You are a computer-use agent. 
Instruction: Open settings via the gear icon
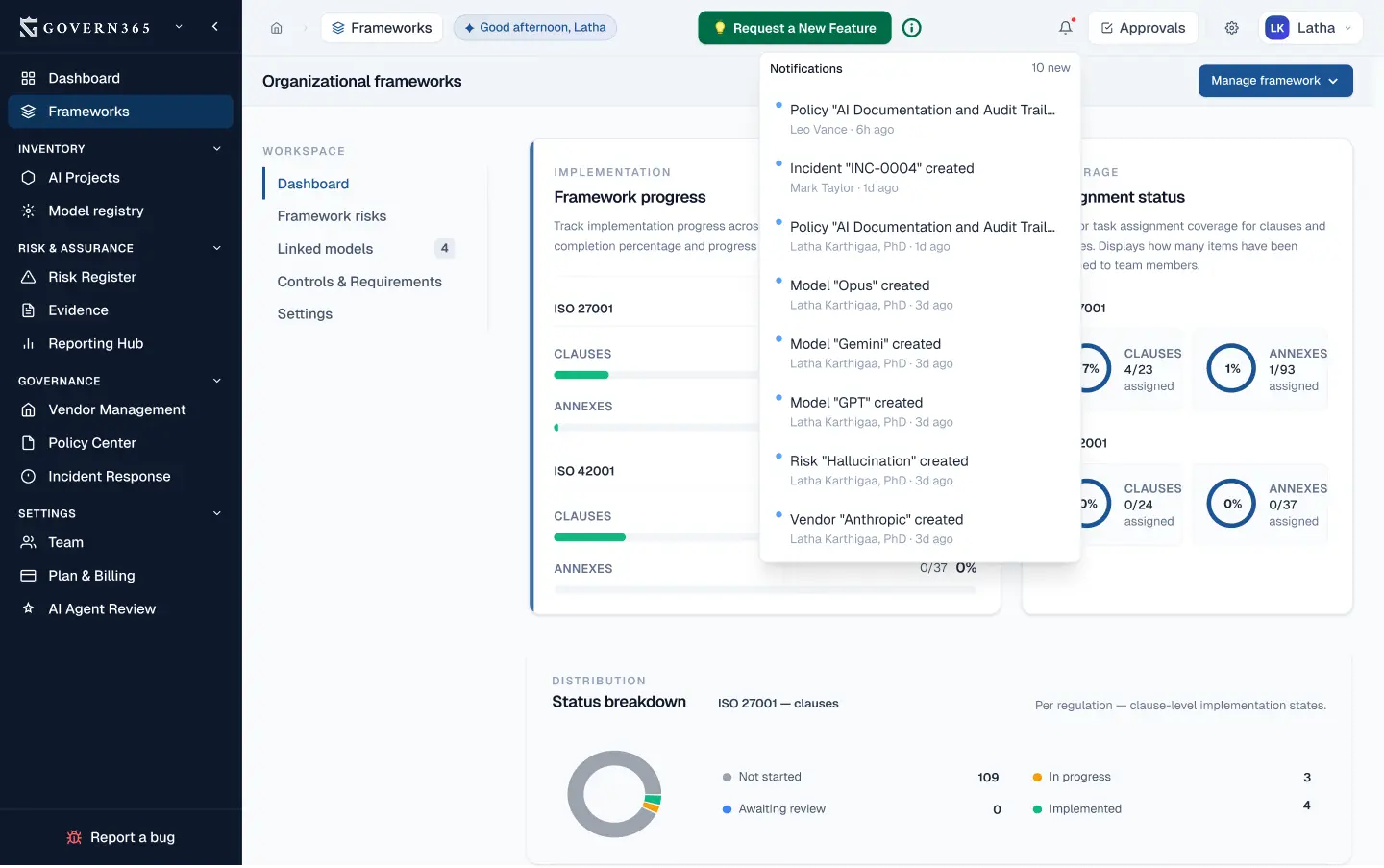click(x=1231, y=28)
